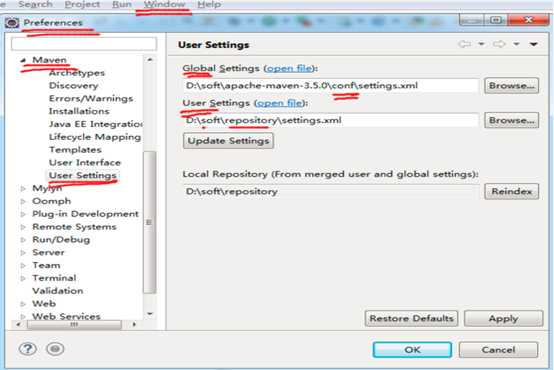Expand the Web Services tree node

23,316
